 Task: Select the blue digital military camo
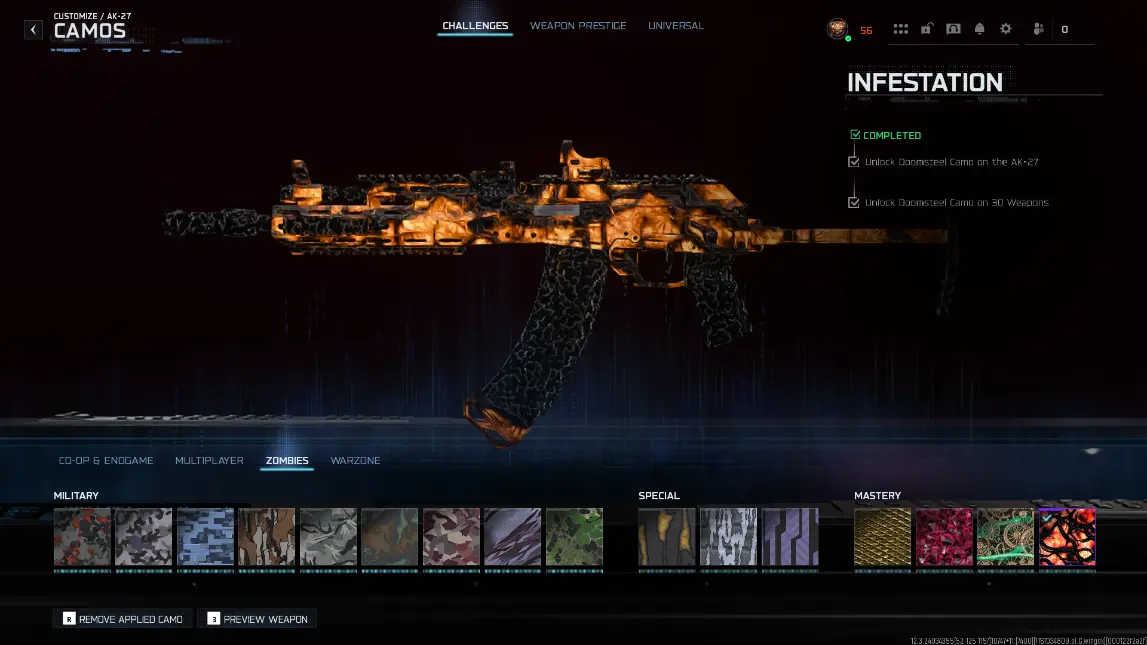pyautogui.click(x=205, y=538)
